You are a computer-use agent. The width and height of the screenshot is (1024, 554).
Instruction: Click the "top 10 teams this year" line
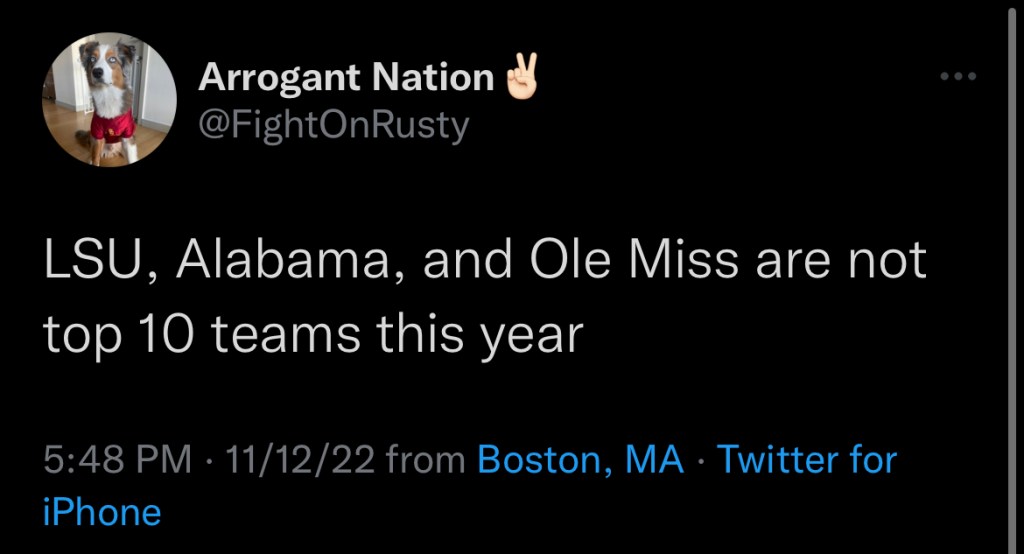click(x=312, y=336)
